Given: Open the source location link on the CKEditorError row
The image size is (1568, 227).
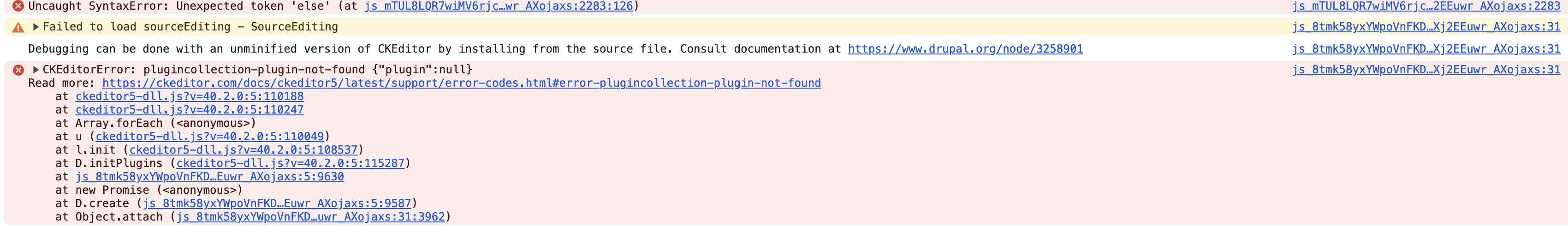Looking at the screenshot, I should [x=1425, y=69].
